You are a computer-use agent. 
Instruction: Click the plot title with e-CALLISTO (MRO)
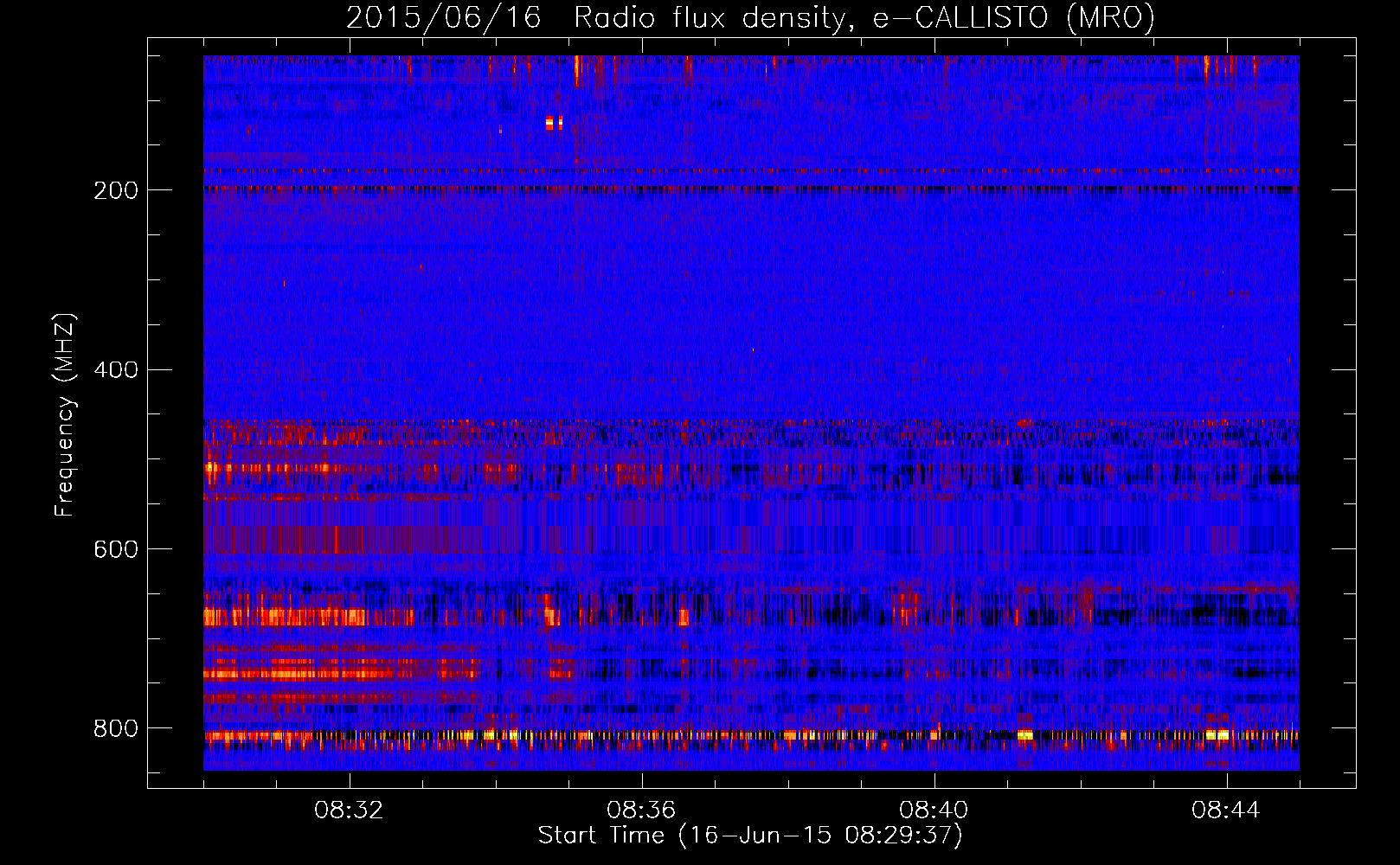tap(750, 18)
